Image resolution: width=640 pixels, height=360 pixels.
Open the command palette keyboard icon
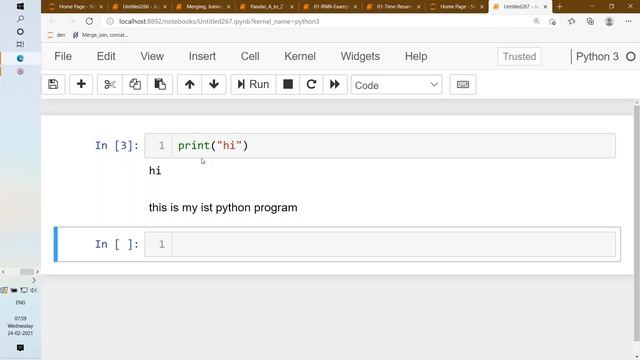point(462,84)
